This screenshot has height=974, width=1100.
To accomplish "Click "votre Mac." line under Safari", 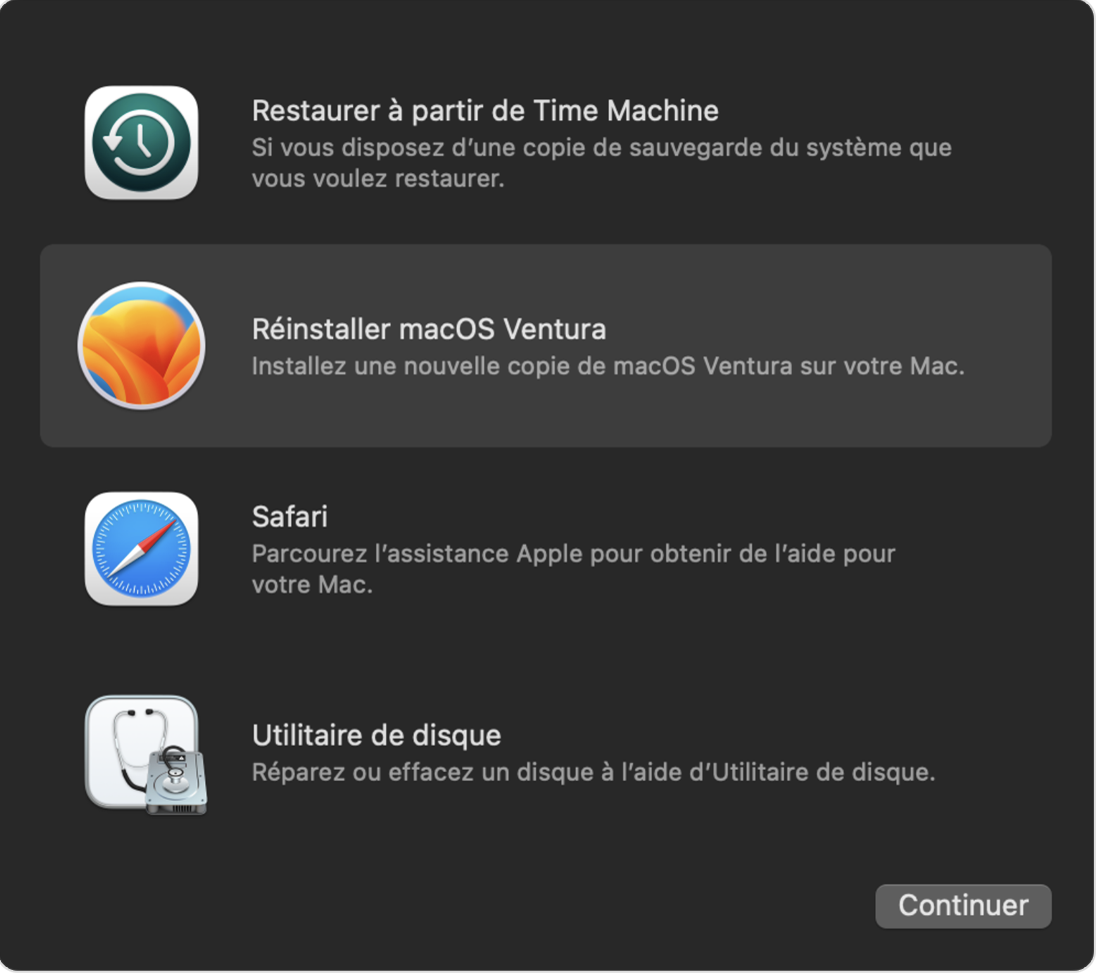I will [312, 585].
